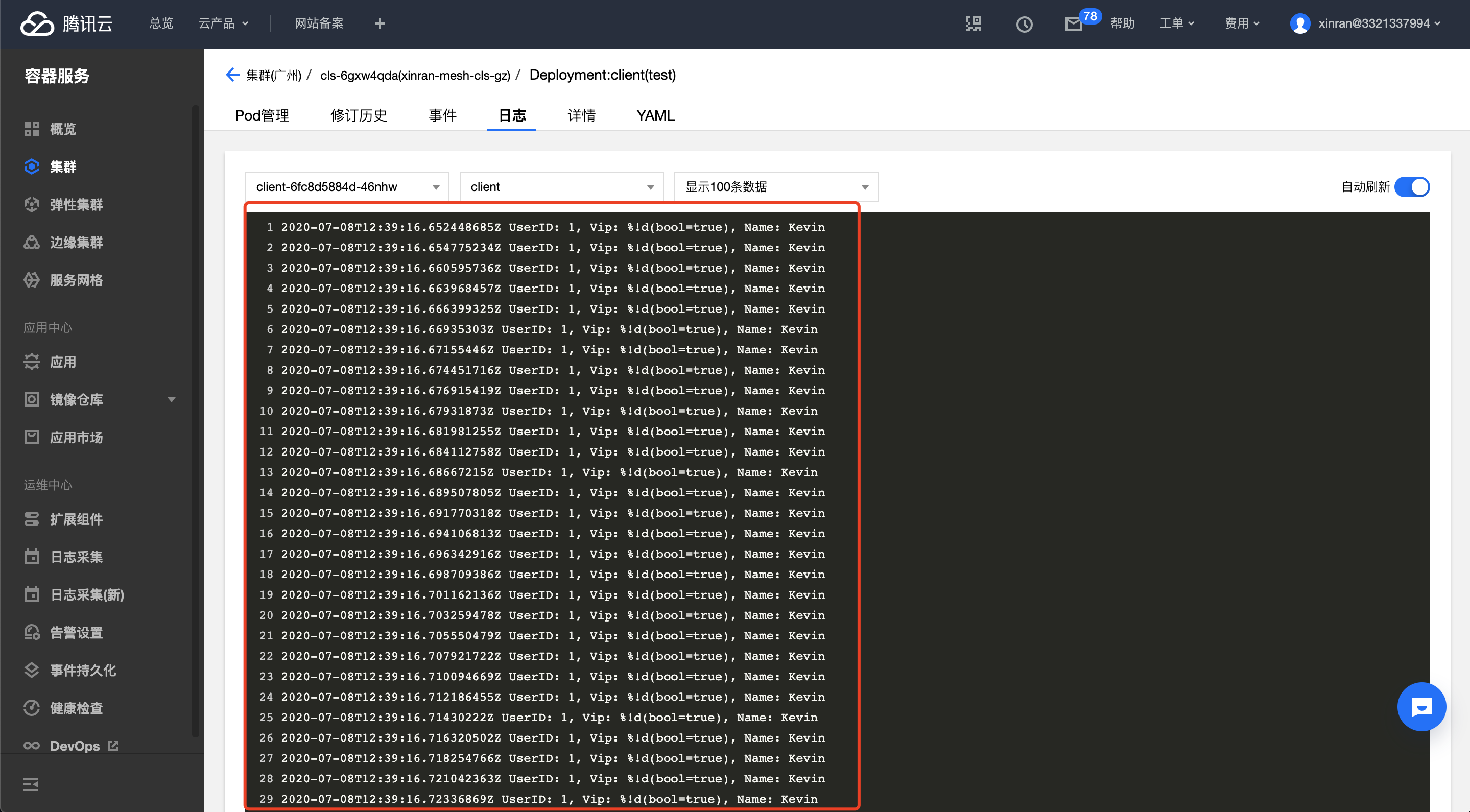The width and height of the screenshot is (1470, 812).
Task: Click the 日志采集(新) icon in sidebar
Action: point(31,594)
